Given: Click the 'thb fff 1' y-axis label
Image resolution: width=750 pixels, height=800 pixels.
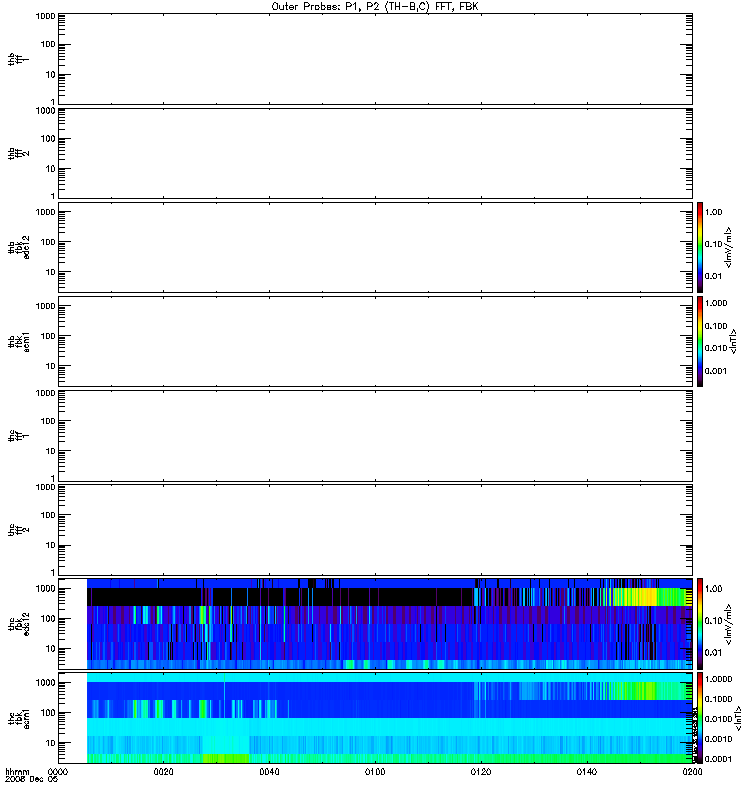Looking at the screenshot, I should tap(18, 60).
